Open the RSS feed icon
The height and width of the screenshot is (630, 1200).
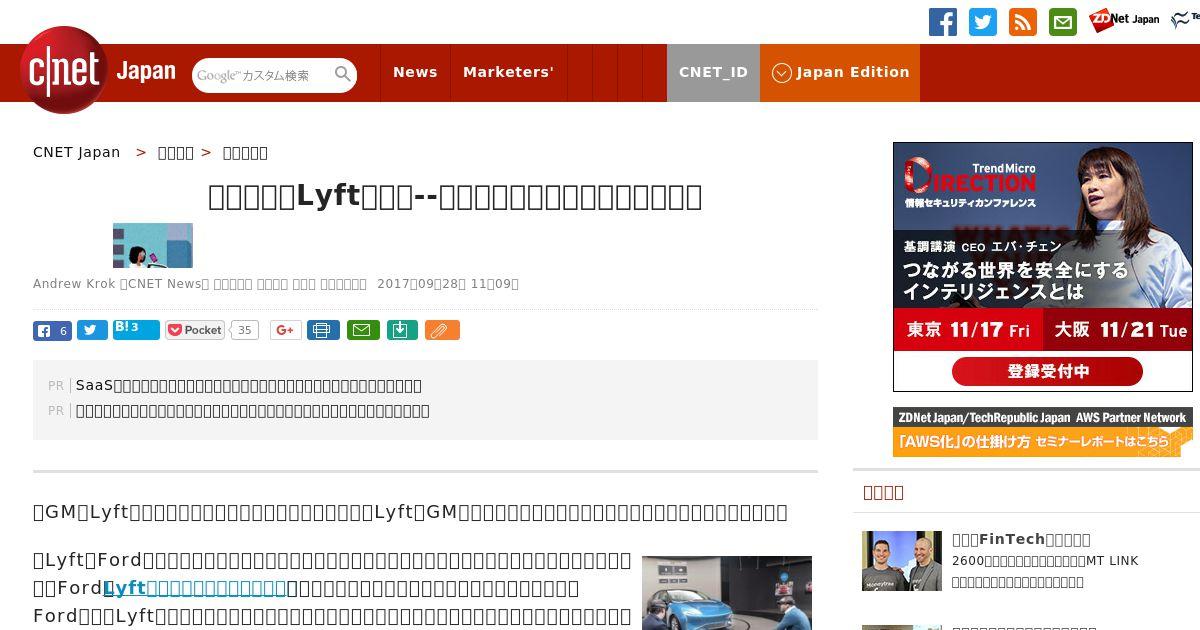[1023, 22]
